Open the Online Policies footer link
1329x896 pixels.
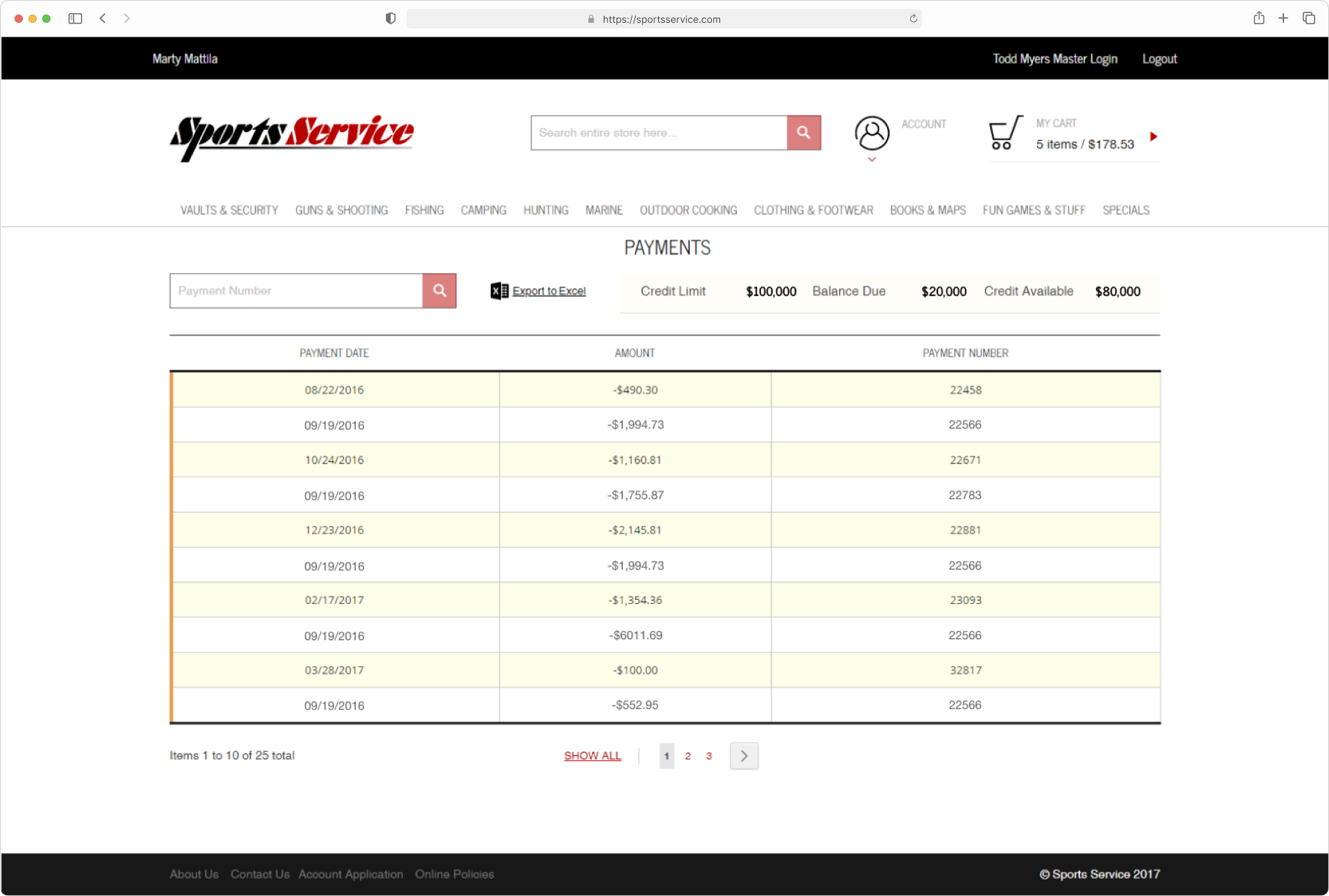pyautogui.click(x=455, y=875)
